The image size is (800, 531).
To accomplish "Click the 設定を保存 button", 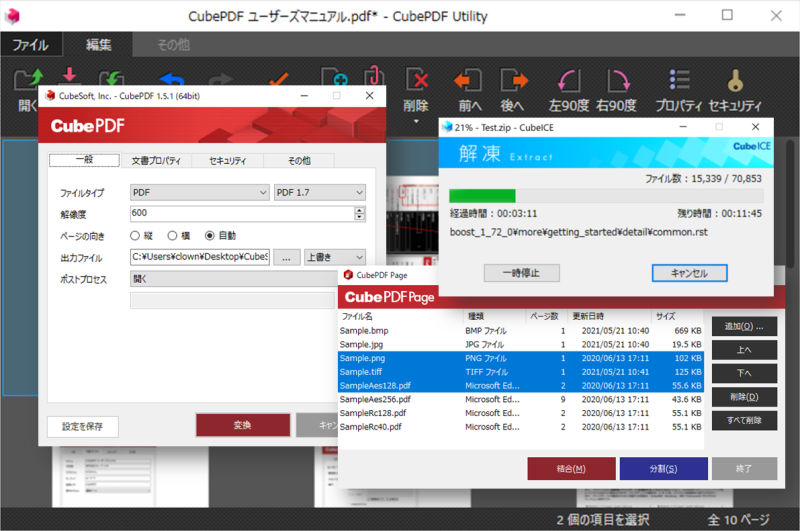I will coord(83,426).
